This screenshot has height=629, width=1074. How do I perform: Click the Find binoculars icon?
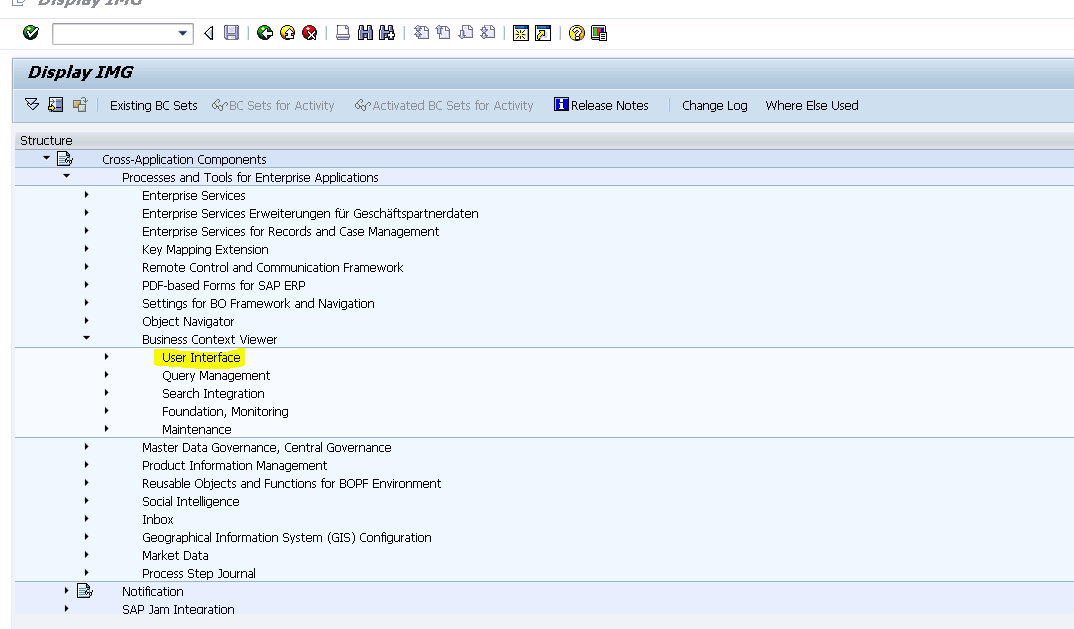(x=365, y=34)
